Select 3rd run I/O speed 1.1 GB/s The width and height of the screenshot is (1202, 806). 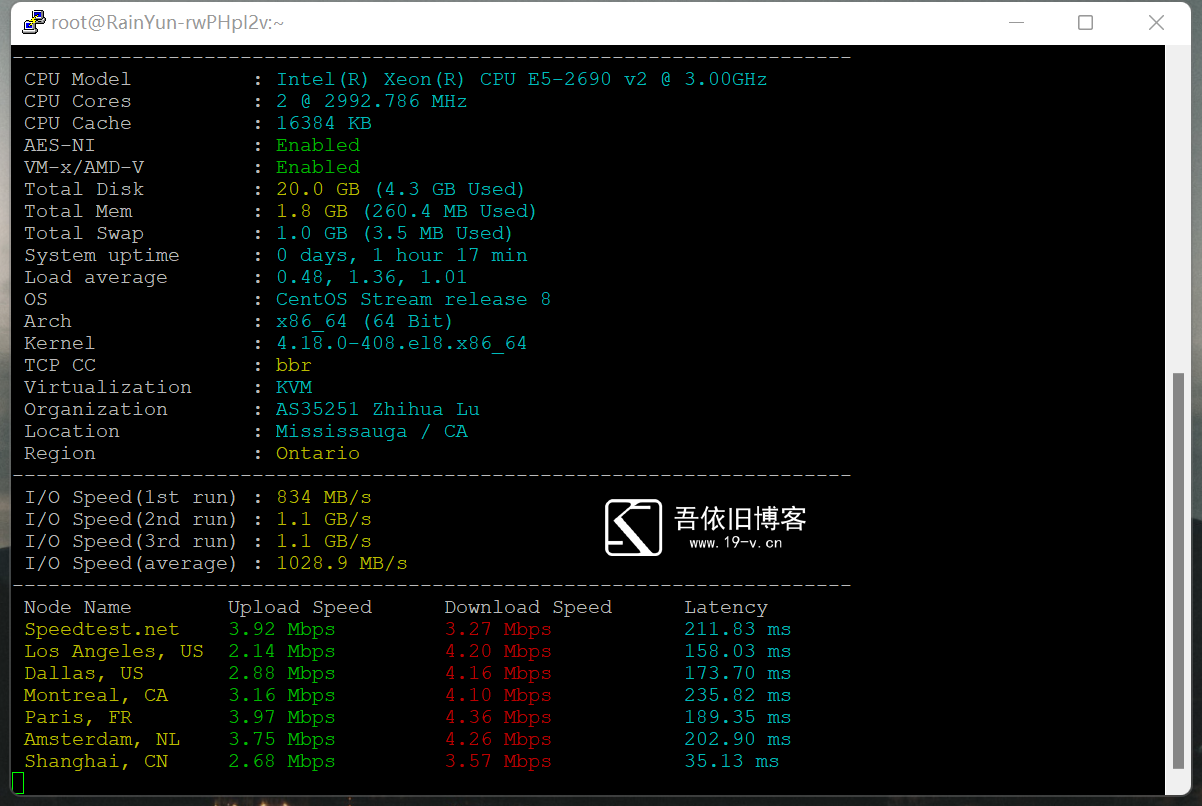[x=324, y=541]
